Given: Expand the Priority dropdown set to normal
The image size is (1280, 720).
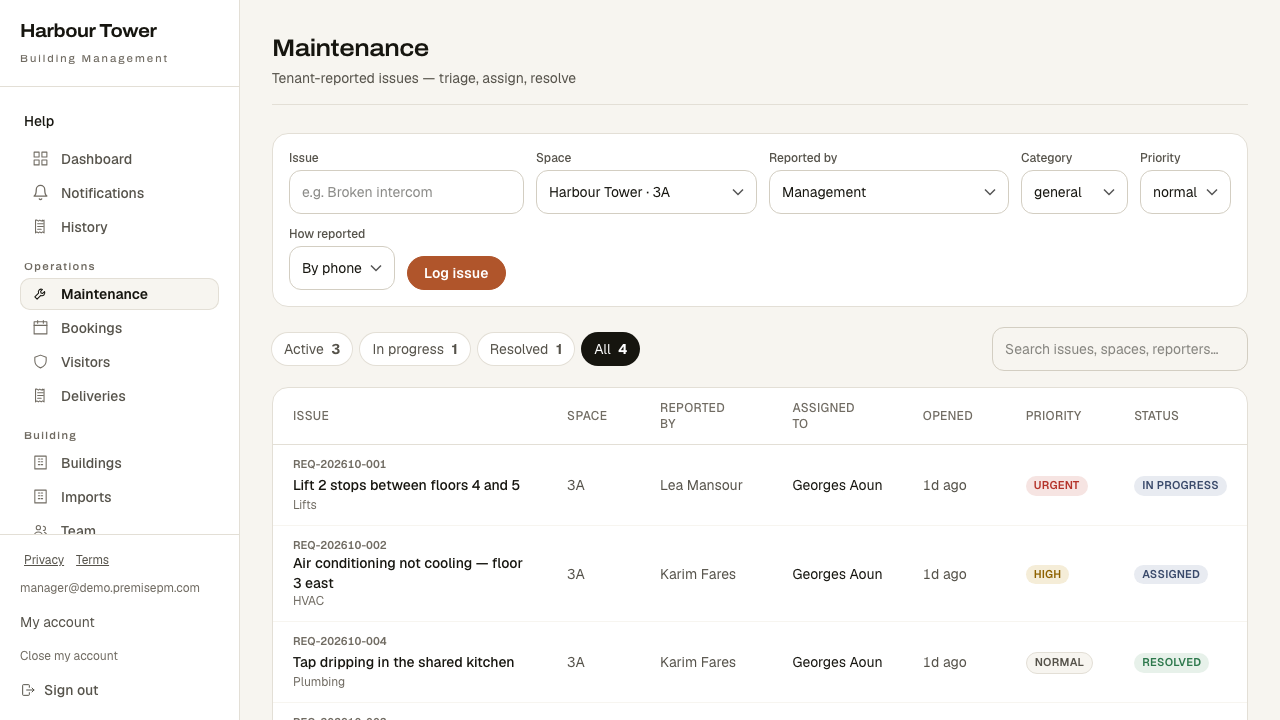Looking at the screenshot, I should [x=1185, y=192].
